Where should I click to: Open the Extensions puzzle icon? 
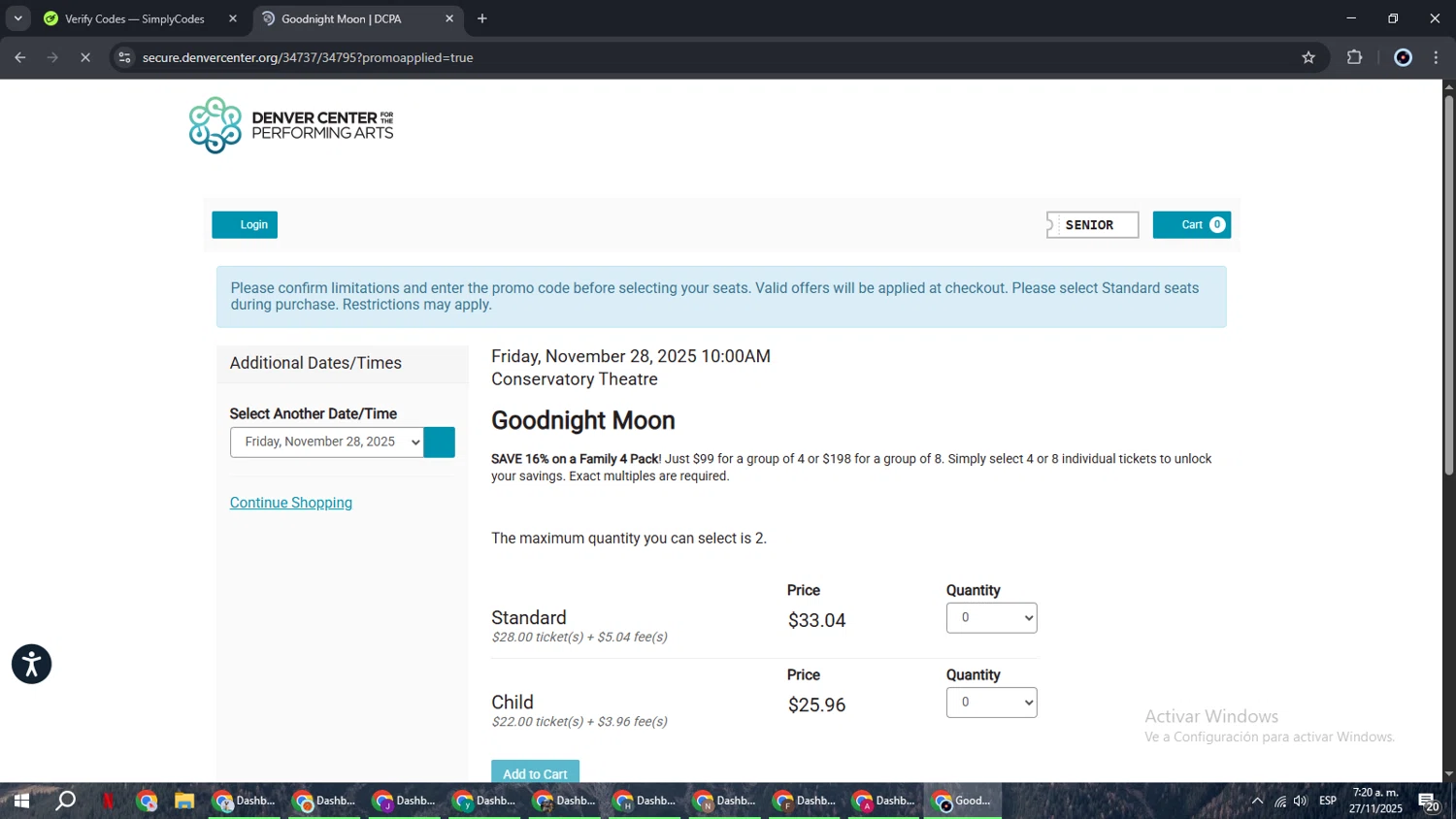[x=1355, y=58]
